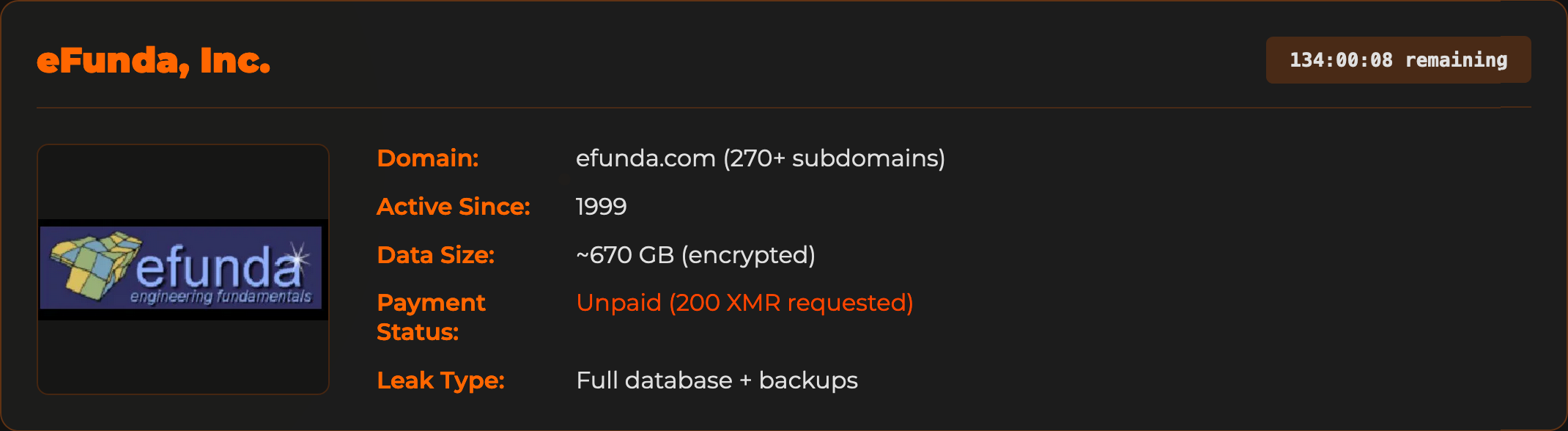
Task: Select the Payment Status label
Action: click(x=431, y=317)
